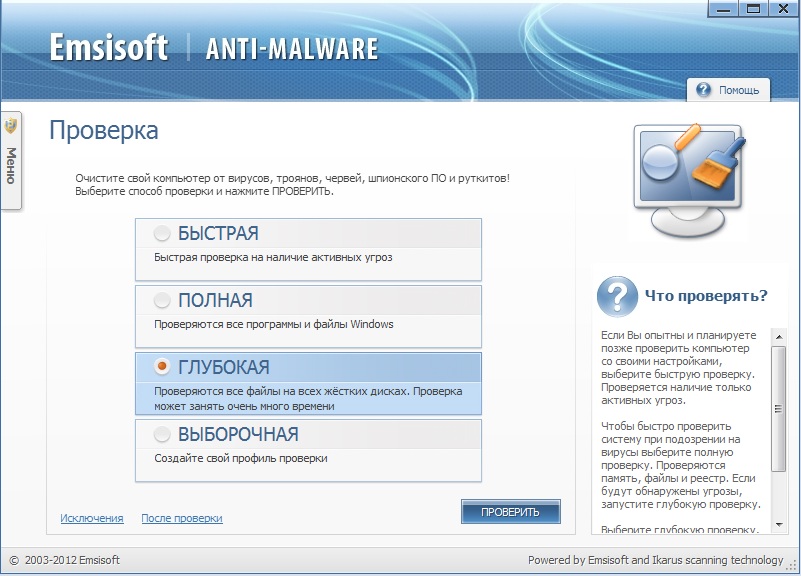
Task: Click the window resize grip in status bar
Action: tap(792, 564)
